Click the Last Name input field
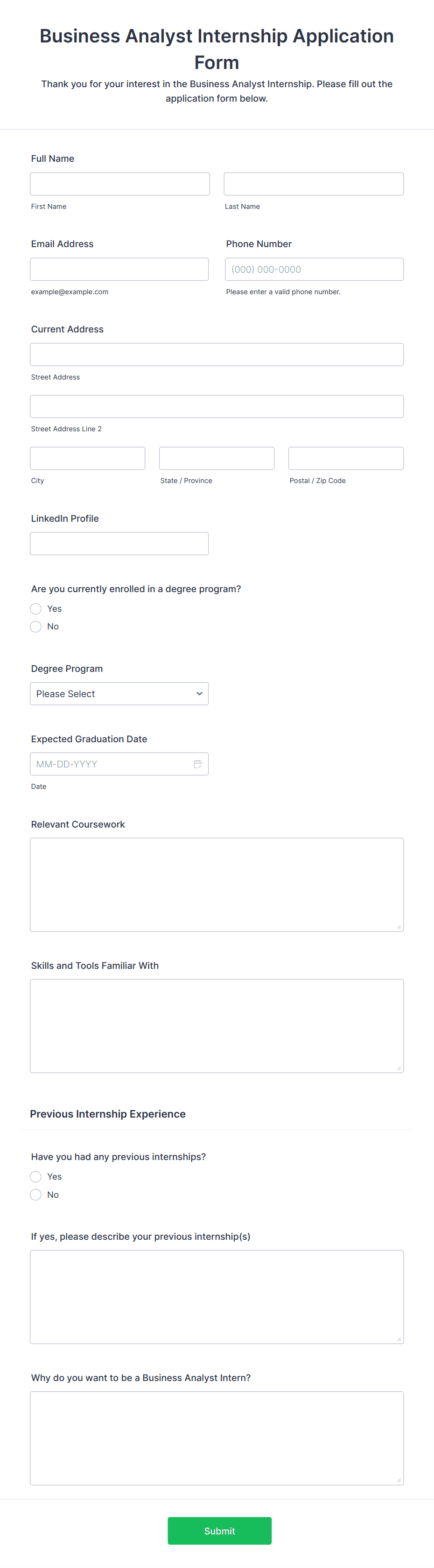 click(313, 183)
